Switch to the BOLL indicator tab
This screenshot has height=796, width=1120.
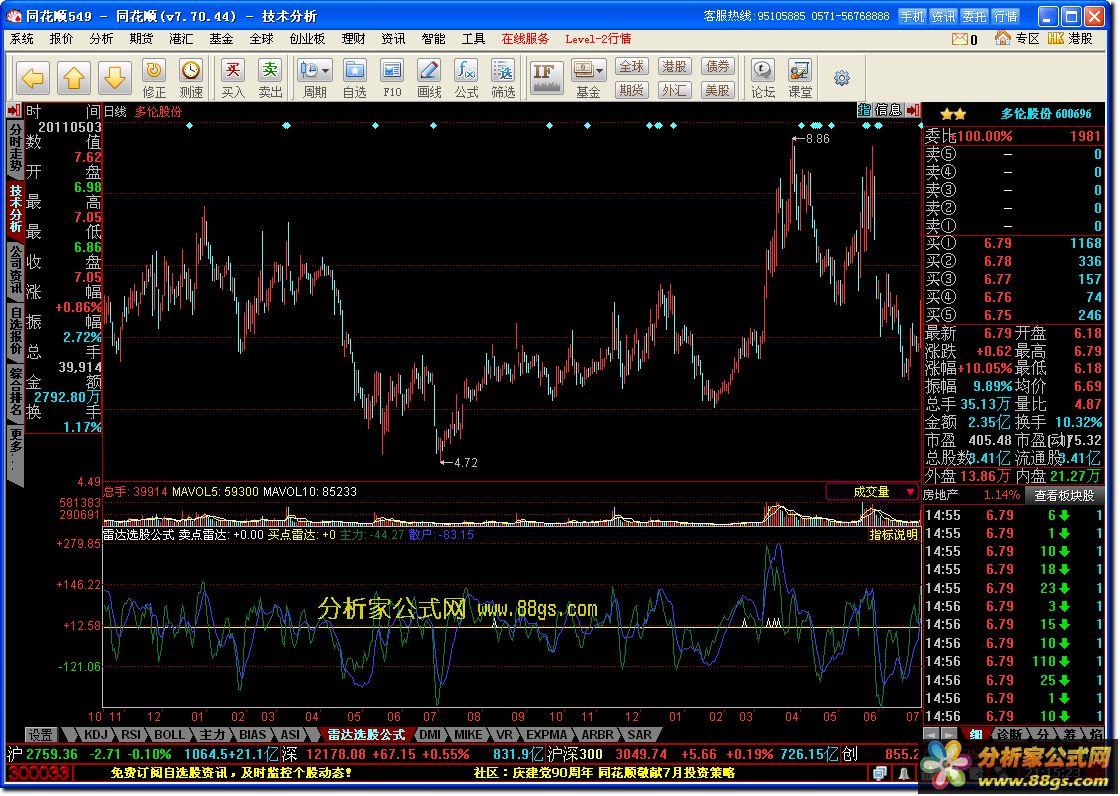click(169, 735)
